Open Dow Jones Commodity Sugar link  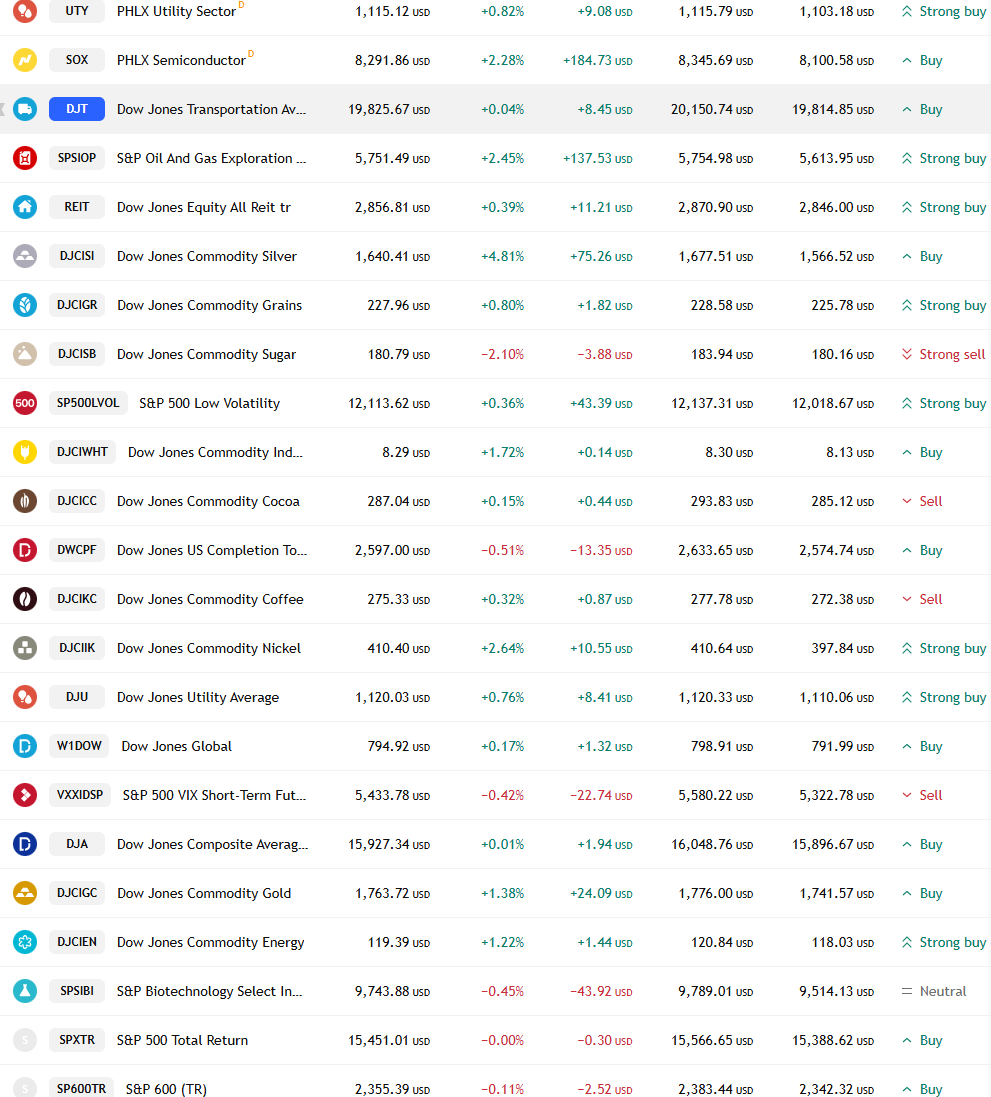coord(206,354)
